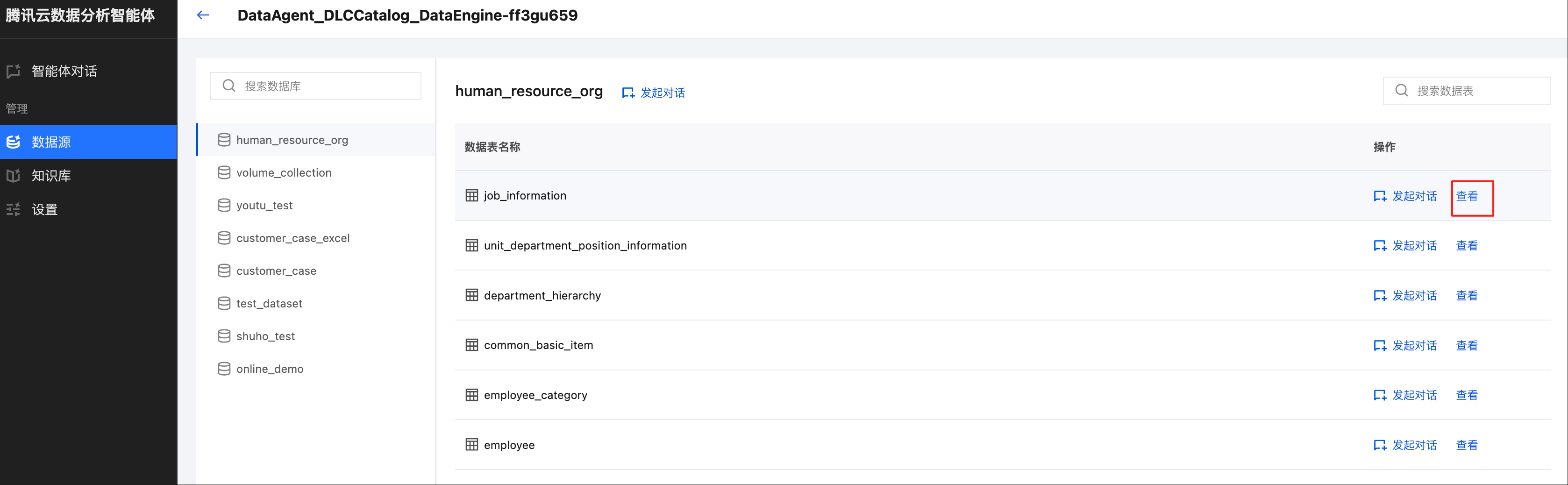Viewport: 1568px width, 485px height.
Task: Click 查看 for department_hierarchy
Action: click(1466, 296)
